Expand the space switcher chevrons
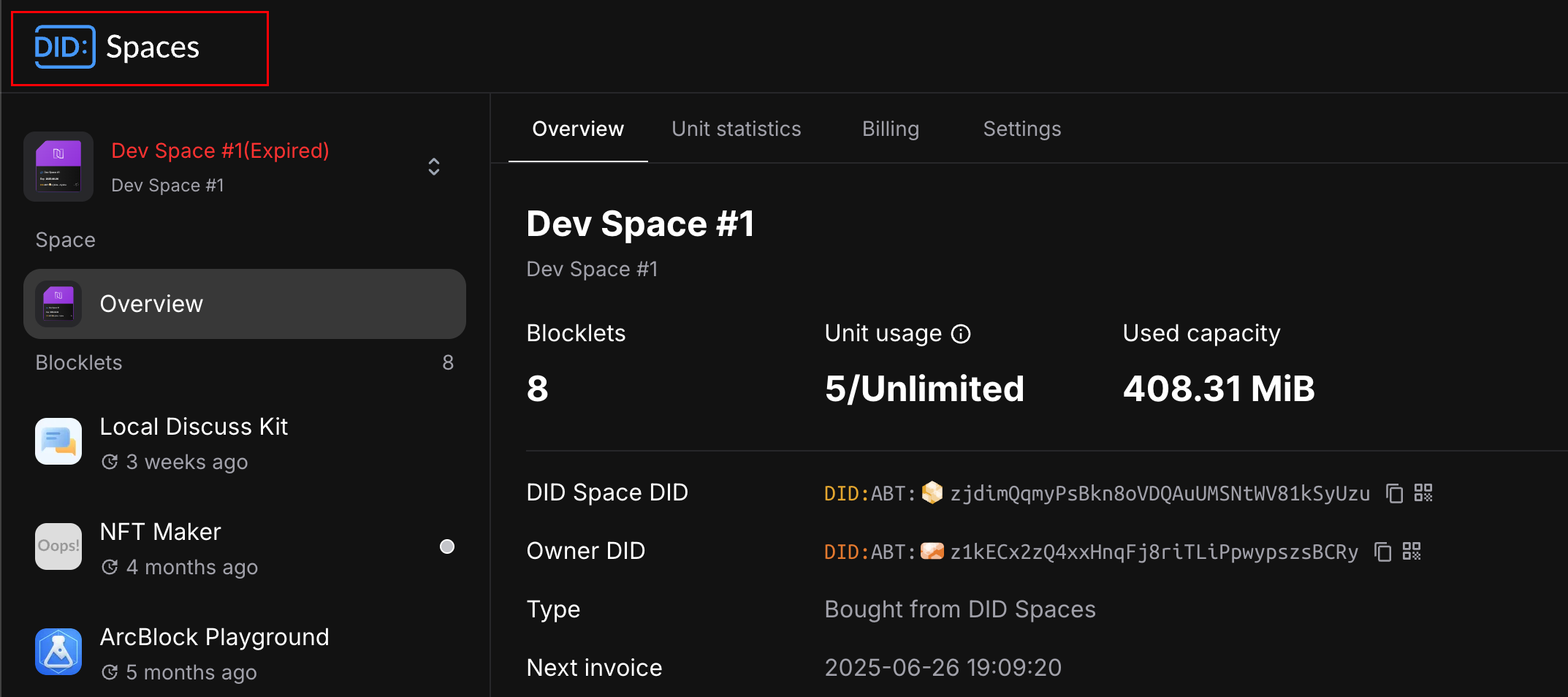The width and height of the screenshot is (1568, 697). 434,167
